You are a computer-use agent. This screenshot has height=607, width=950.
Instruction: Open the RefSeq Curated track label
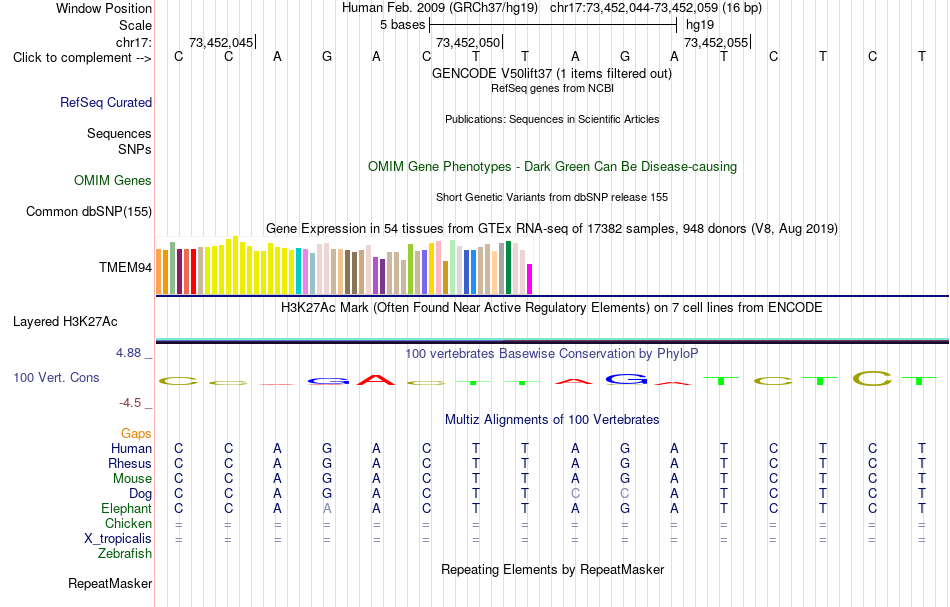click(x=106, y=102)
